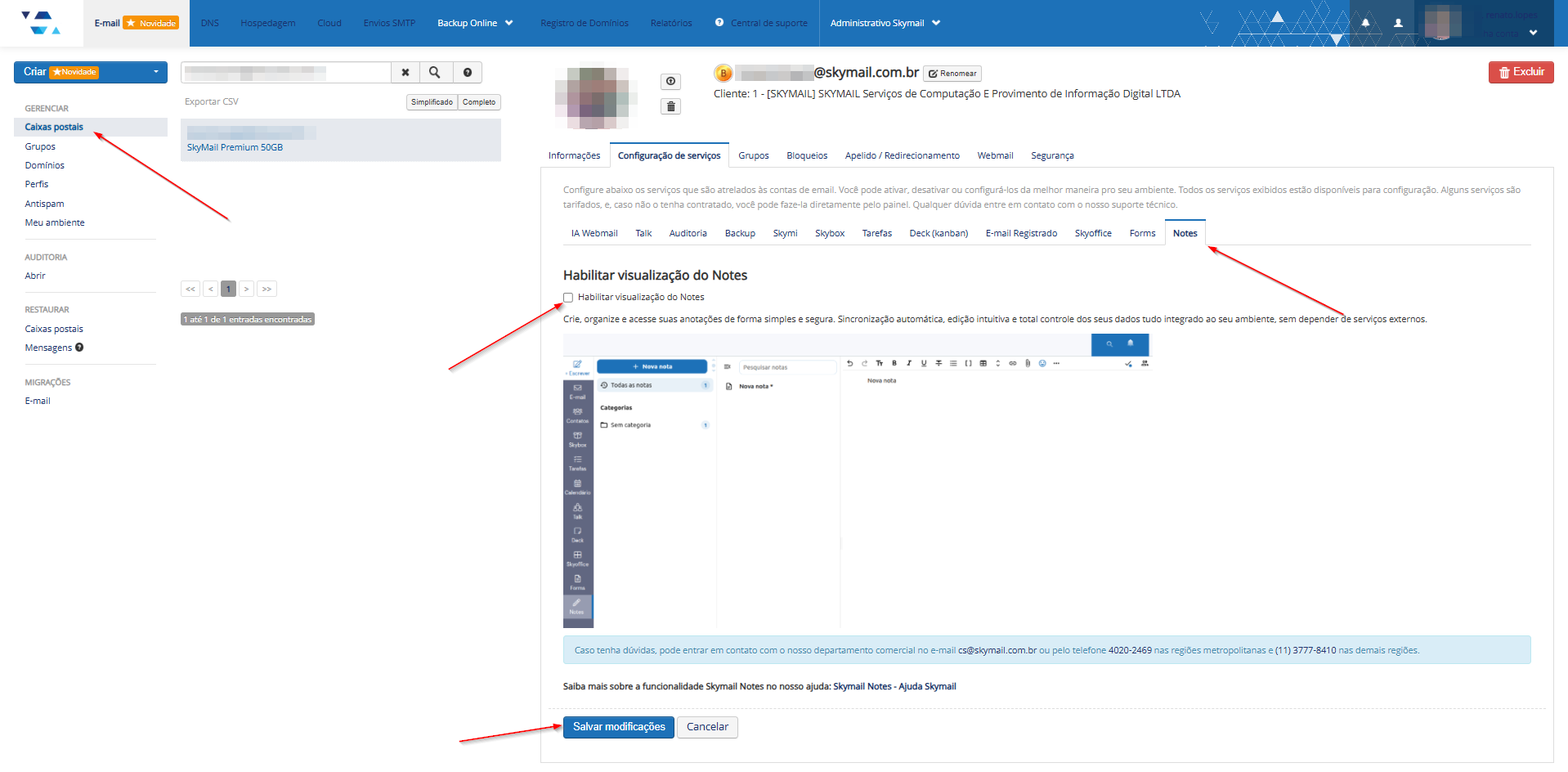The image size is (1568, 772).
Task: Open the Backup Online dropdown menu
Action: [x=475, y=23]
